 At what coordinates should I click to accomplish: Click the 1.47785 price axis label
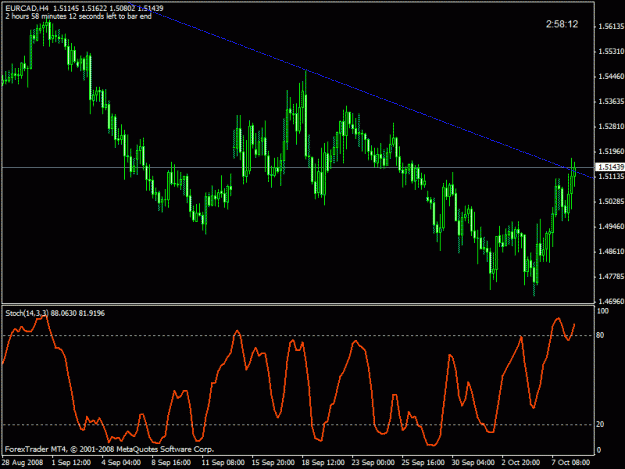(x=611, y=277)
